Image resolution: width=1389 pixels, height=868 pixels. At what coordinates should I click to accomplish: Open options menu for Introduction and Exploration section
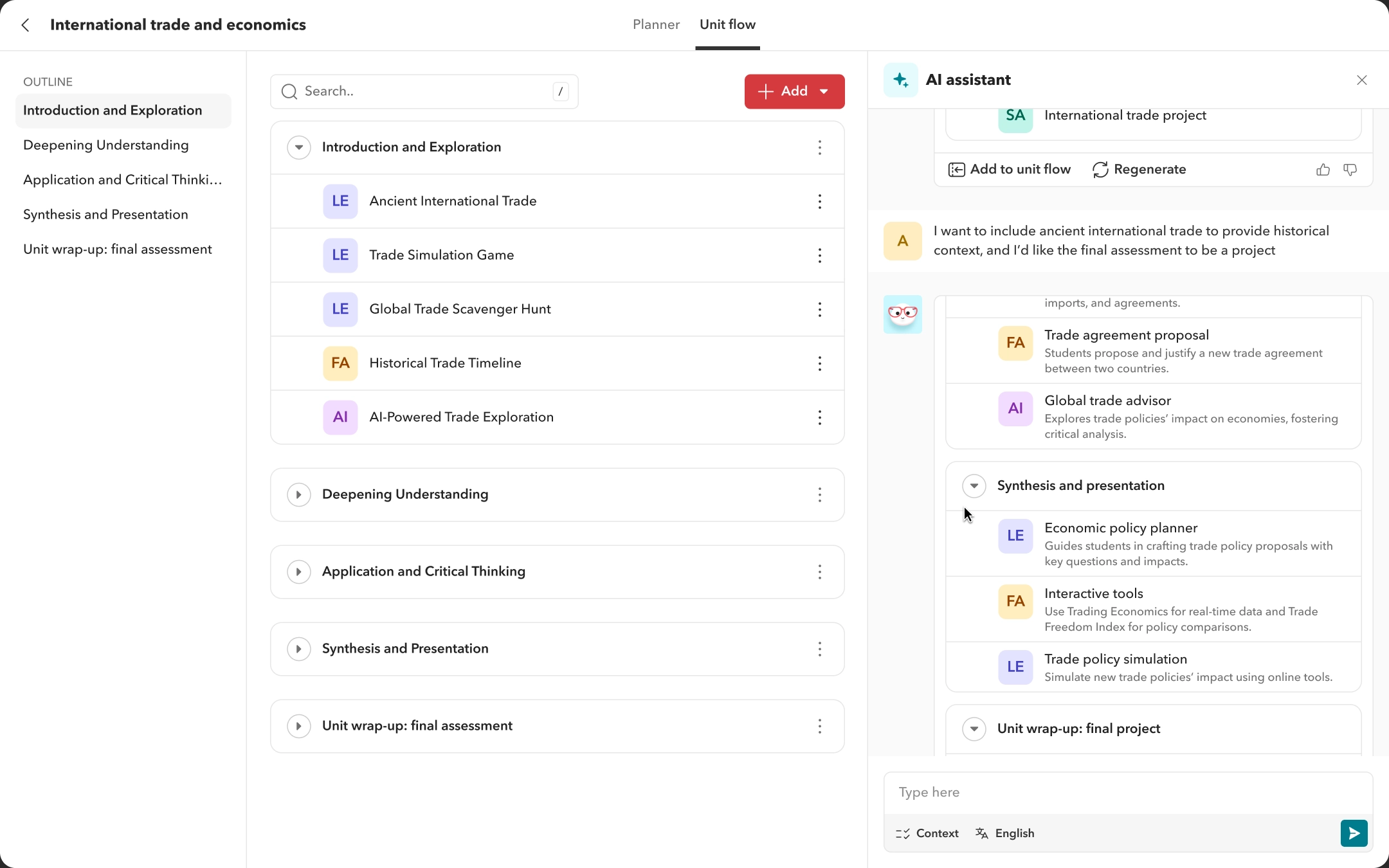click(x=819, y=147)
